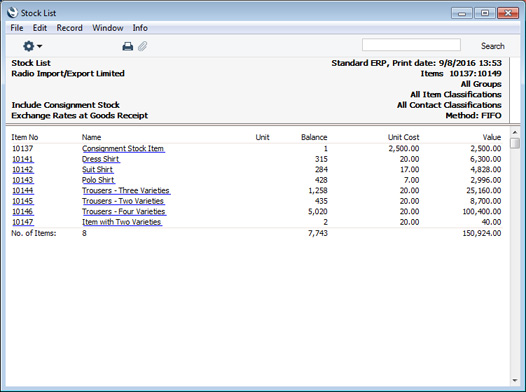Click the Stock List window logo icon

point(12,13)
